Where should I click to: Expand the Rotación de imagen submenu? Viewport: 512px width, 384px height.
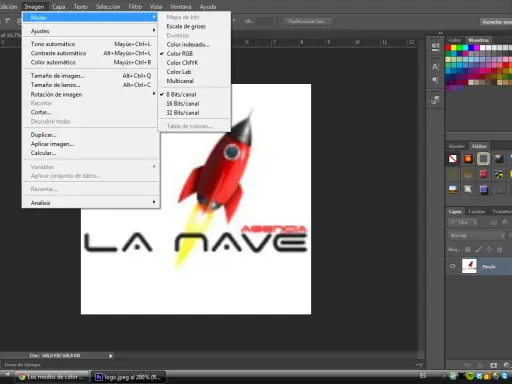[x=90, y=94]
